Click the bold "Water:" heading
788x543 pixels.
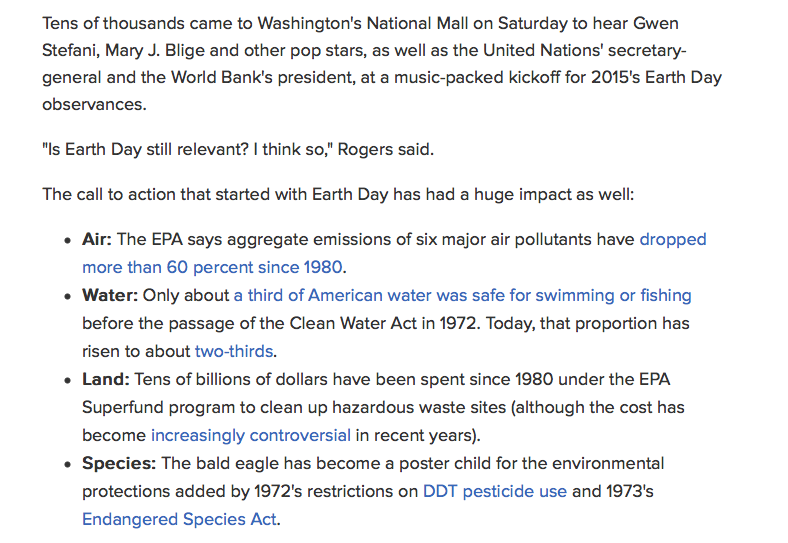[x=110, y=296]
